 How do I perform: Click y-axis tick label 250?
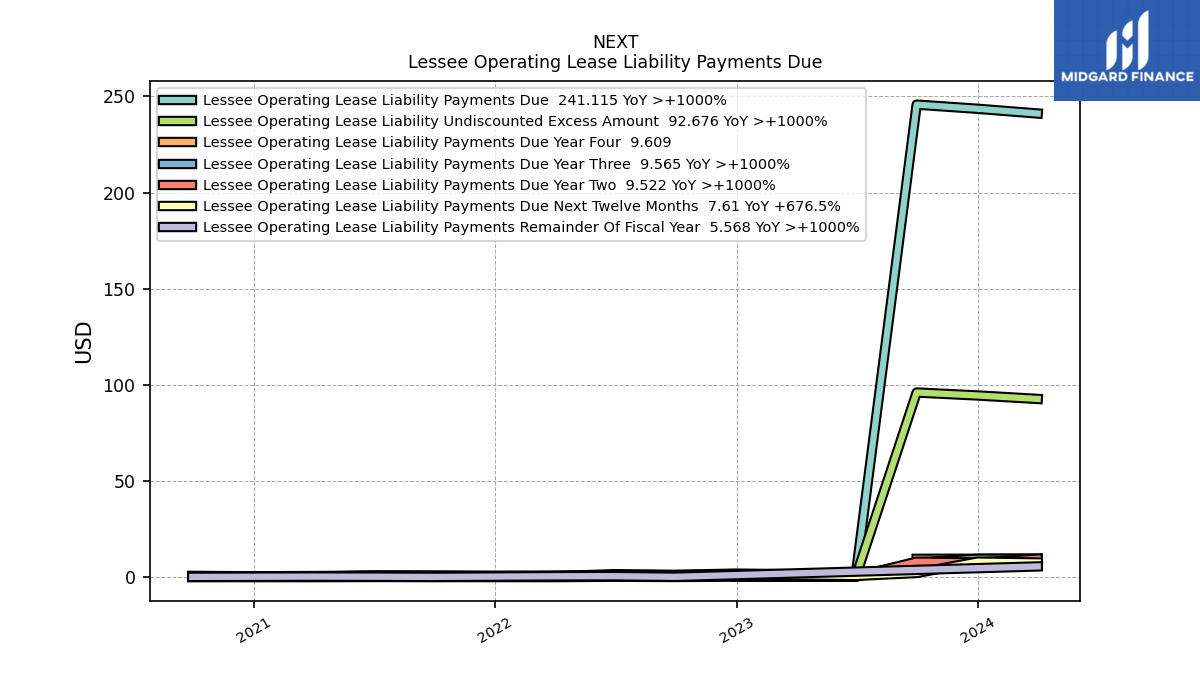(120, 97)
